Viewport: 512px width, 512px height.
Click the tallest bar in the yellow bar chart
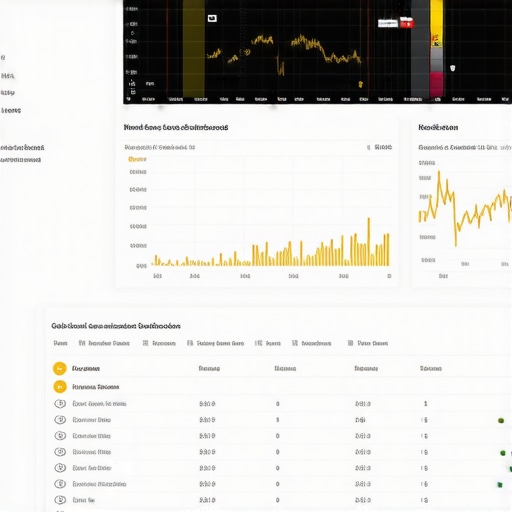pos(369,242)
